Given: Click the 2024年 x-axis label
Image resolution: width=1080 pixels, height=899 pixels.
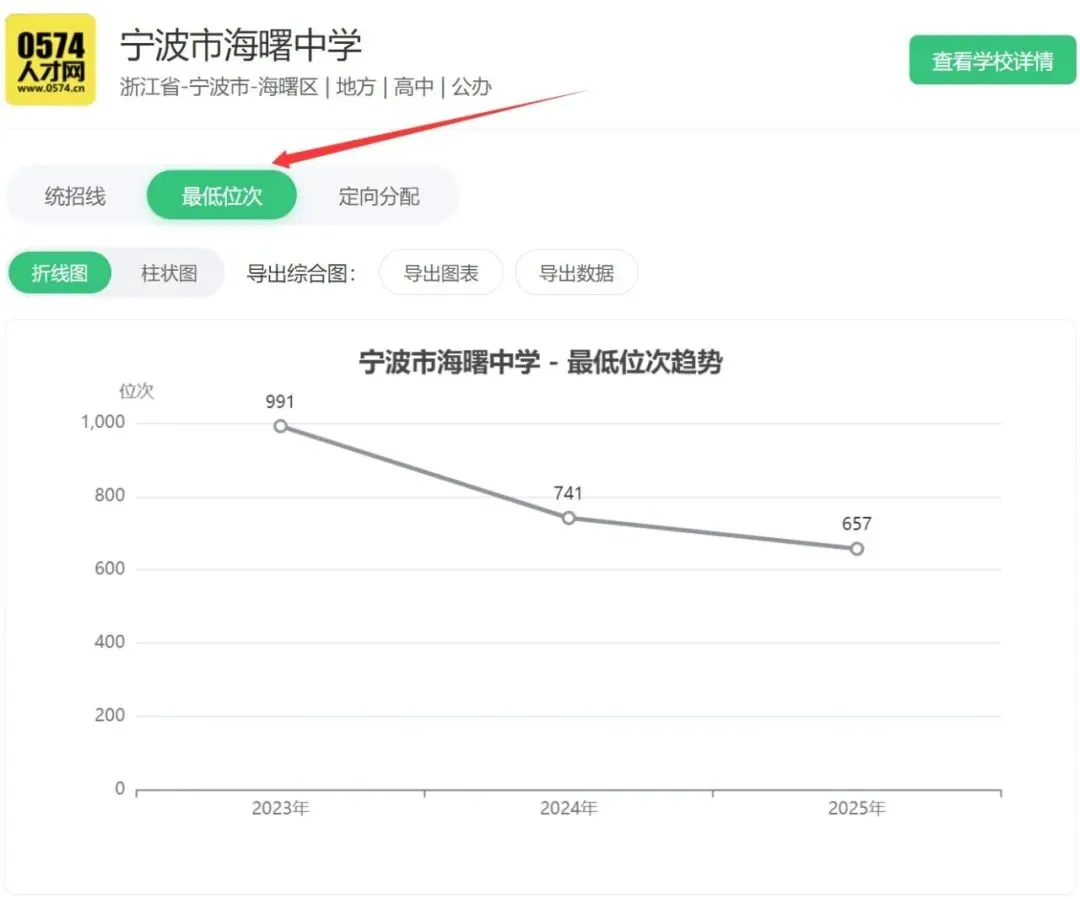Looking at the screenshot, I should (x=568, y=808).
